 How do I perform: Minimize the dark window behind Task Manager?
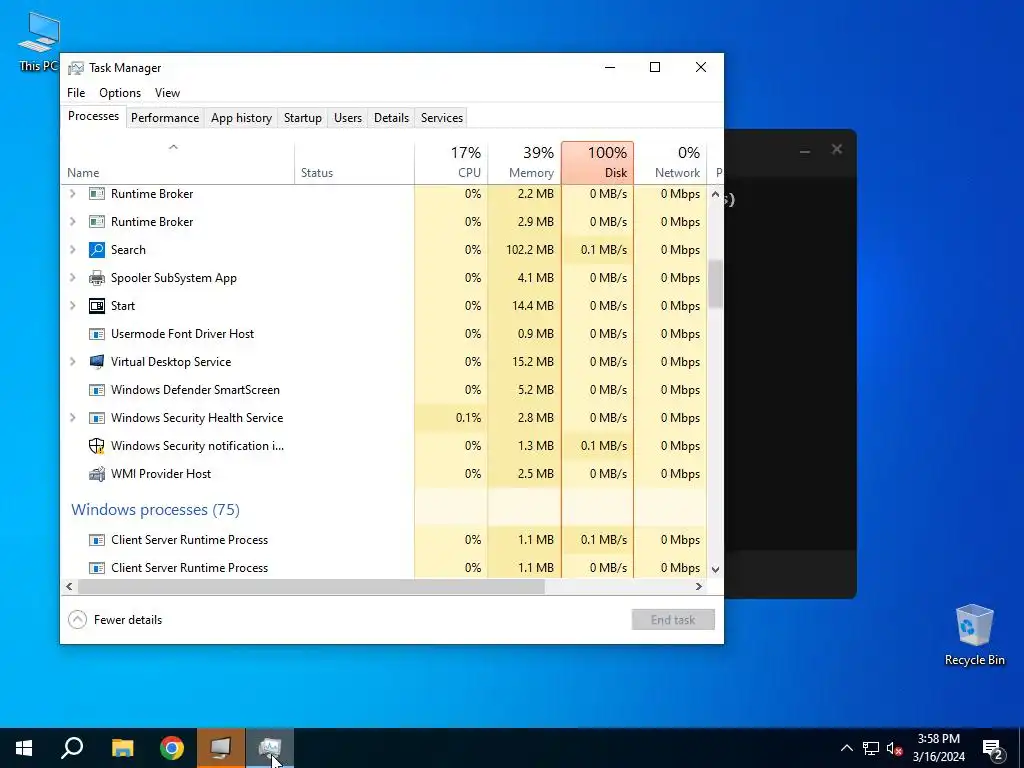(x=805, y=151)
